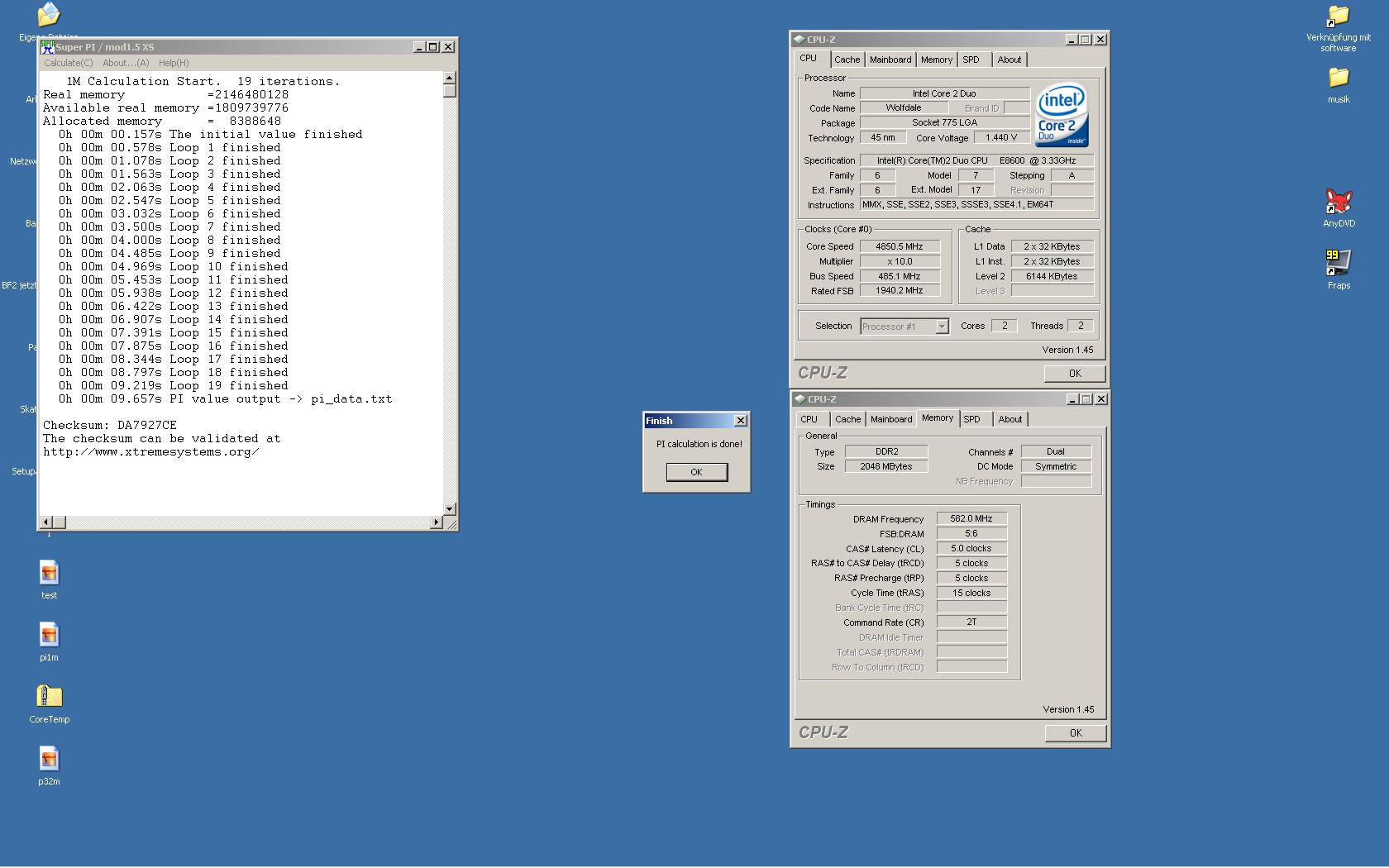Click the Instructions field listing MMX, SSE
Screen dimensions: 1389x868
(x=976, y=204)
